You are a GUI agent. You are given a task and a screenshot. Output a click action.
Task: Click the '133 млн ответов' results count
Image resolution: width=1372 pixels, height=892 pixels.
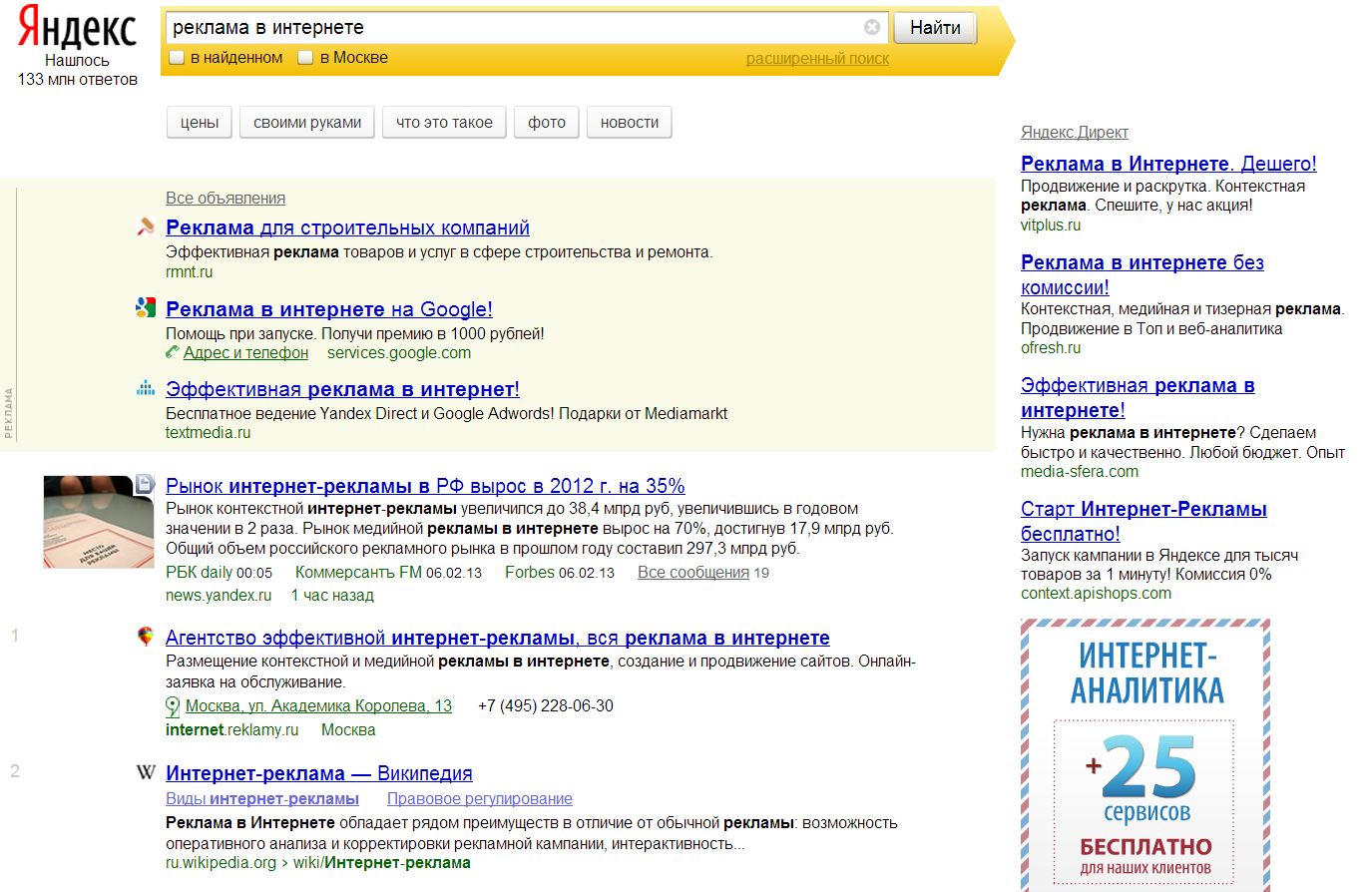pyautogui.click(x=77, y=80)
